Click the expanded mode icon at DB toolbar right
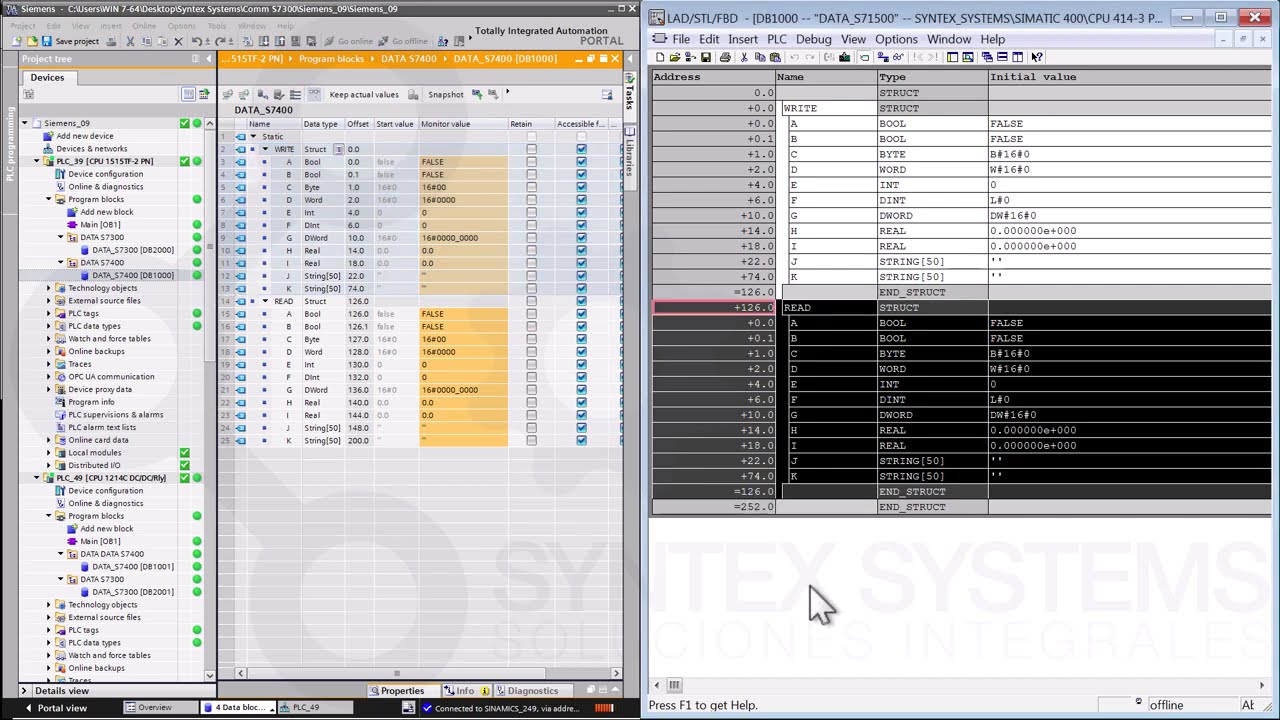This screenshot has width=1280, height=720. coord(607,94)
